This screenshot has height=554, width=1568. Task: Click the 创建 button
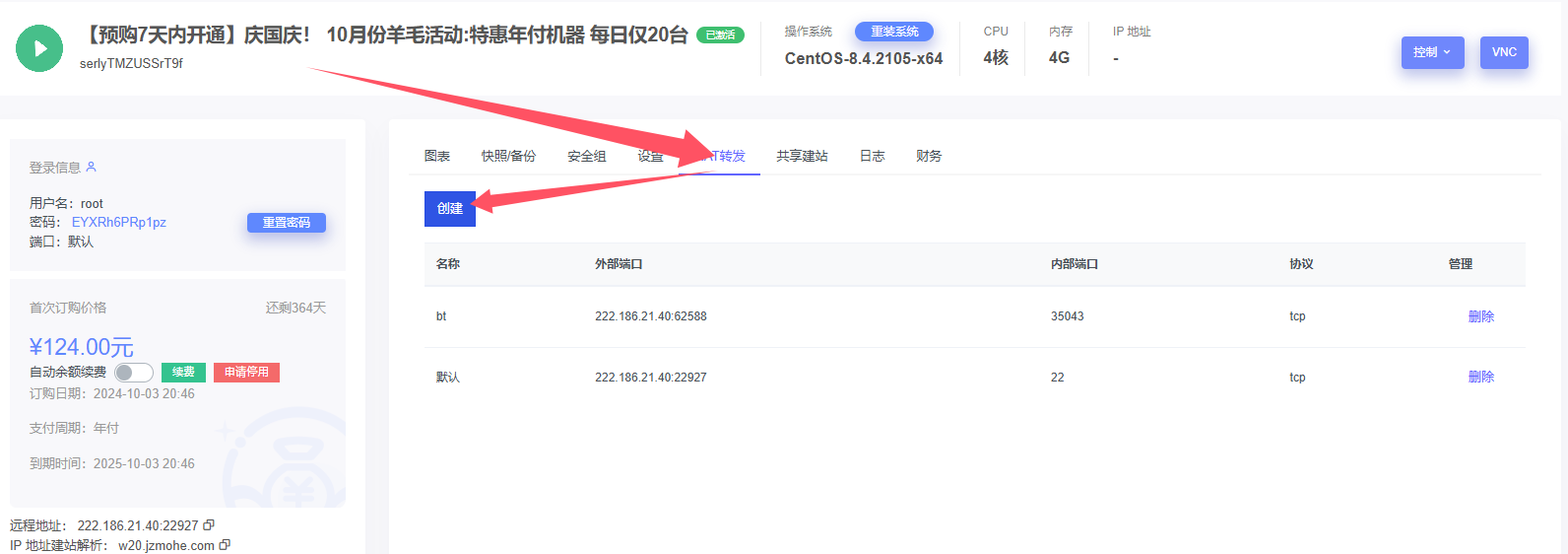[x=450, y=209]
